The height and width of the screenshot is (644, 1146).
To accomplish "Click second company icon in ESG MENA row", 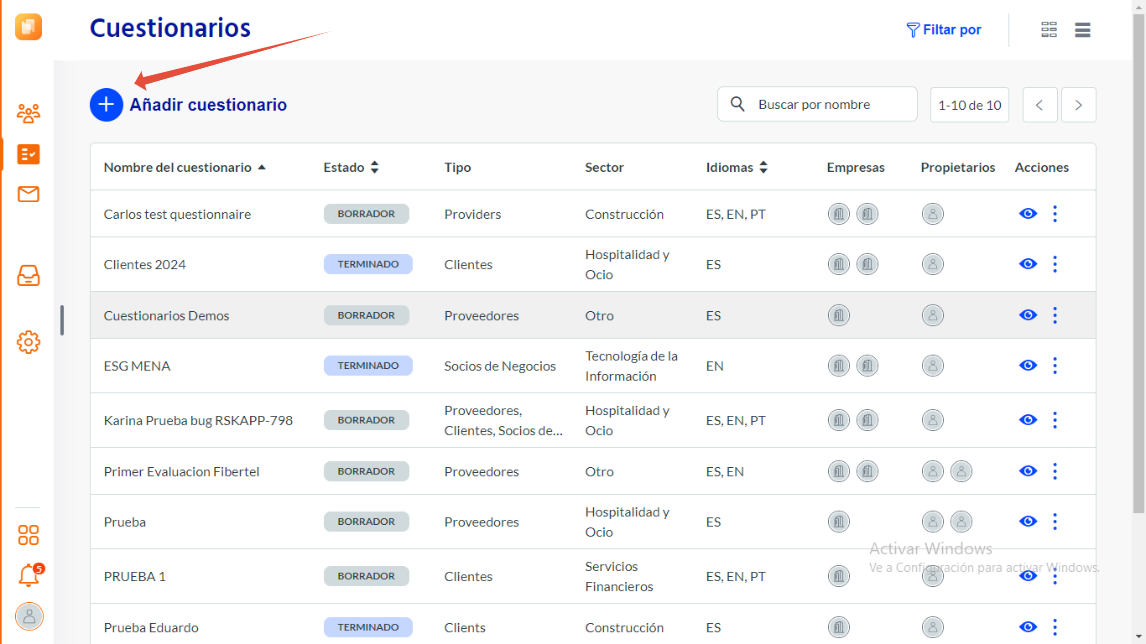I will pos(868,365).
